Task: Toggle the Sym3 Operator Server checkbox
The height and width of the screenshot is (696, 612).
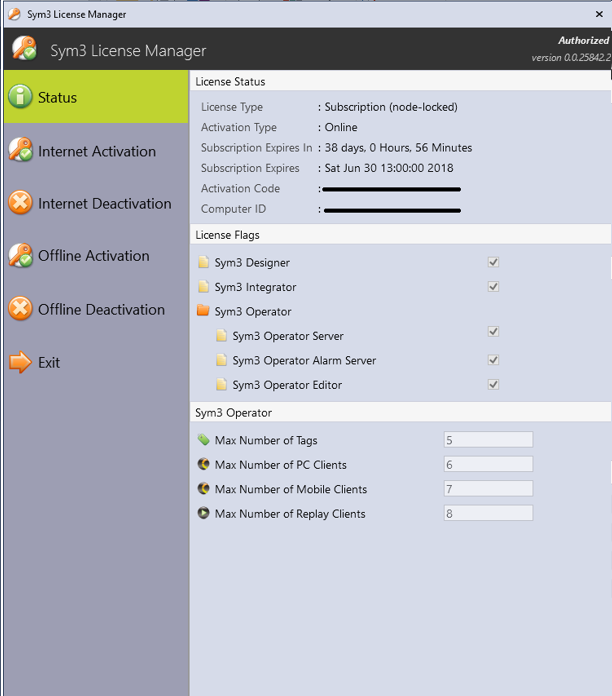Action: [x=493, y=331]
